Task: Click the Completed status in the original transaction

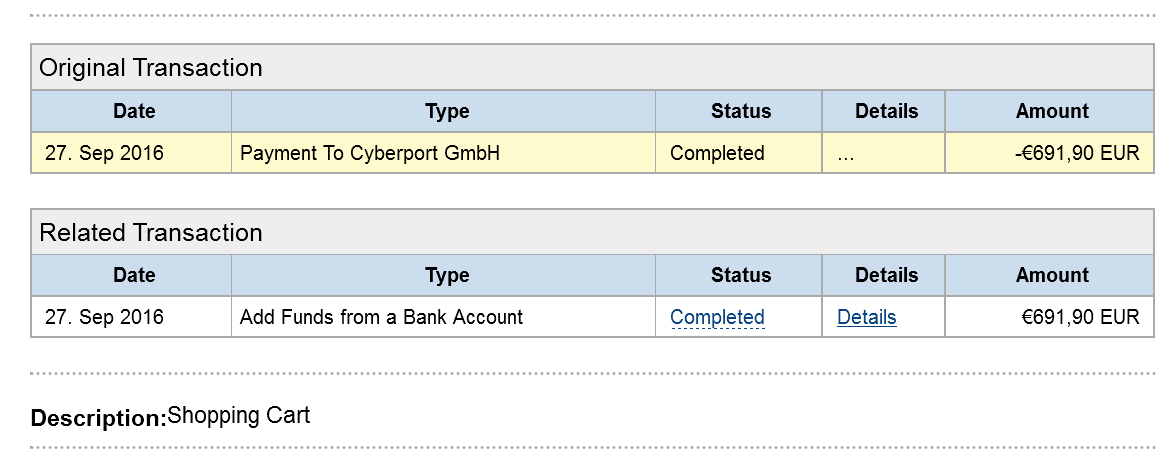Action: [717, 153]
